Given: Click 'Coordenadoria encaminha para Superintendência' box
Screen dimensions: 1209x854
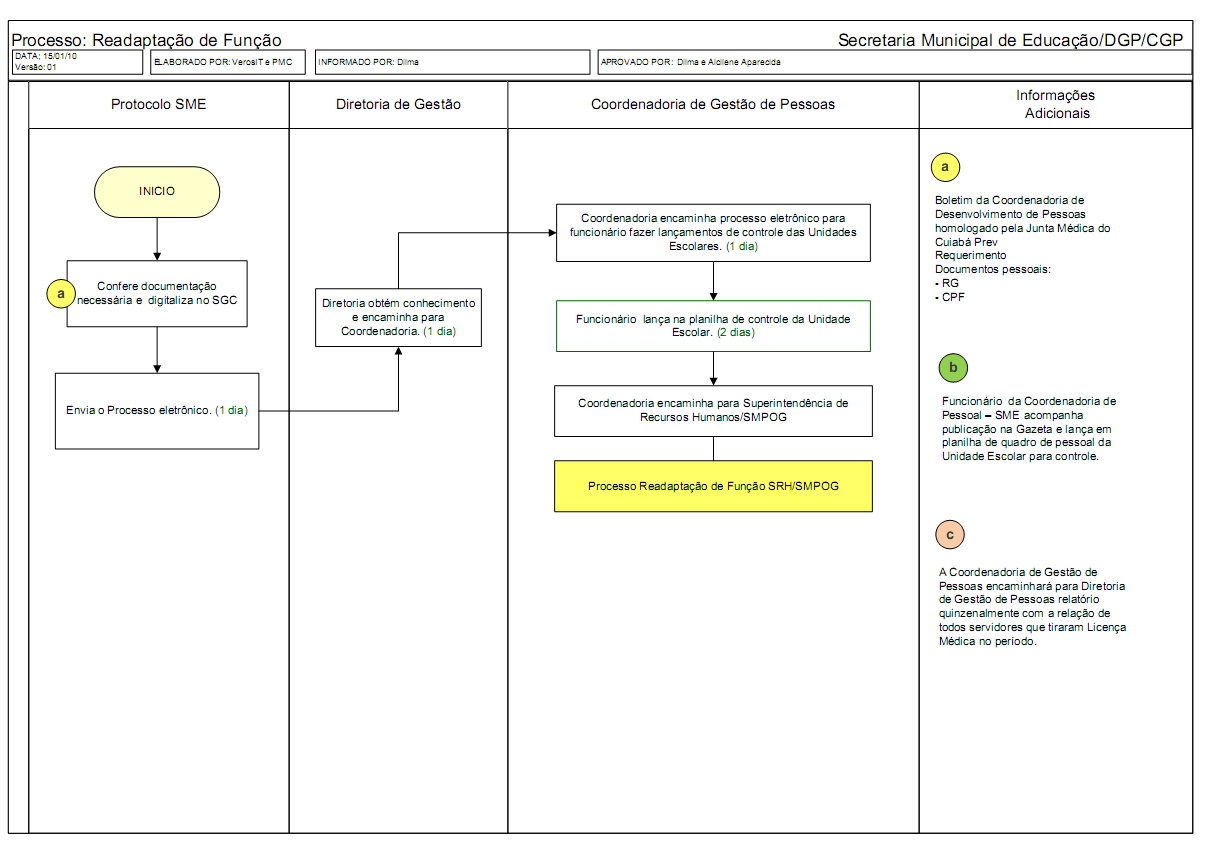Looking at the screenshot, I should 713,410.
